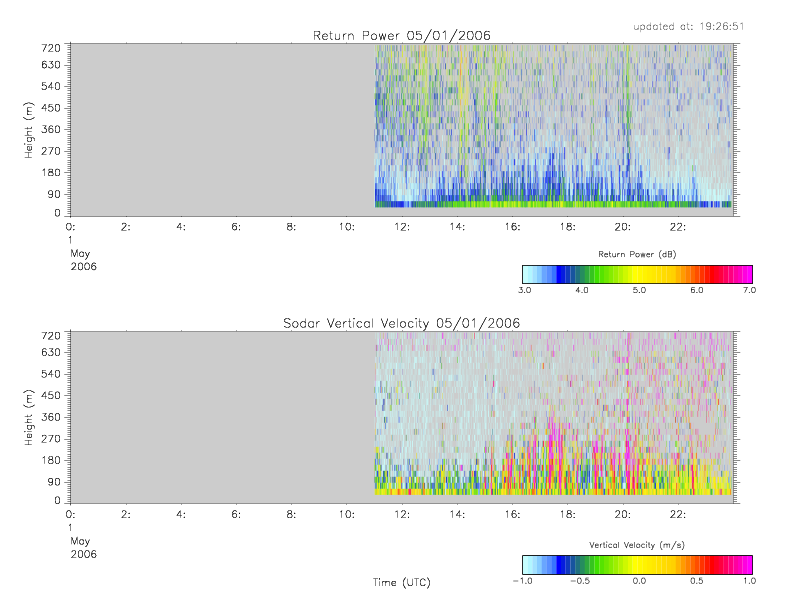Click the 'May 2006' date under Vertical Velocity plot

(83, 547)
